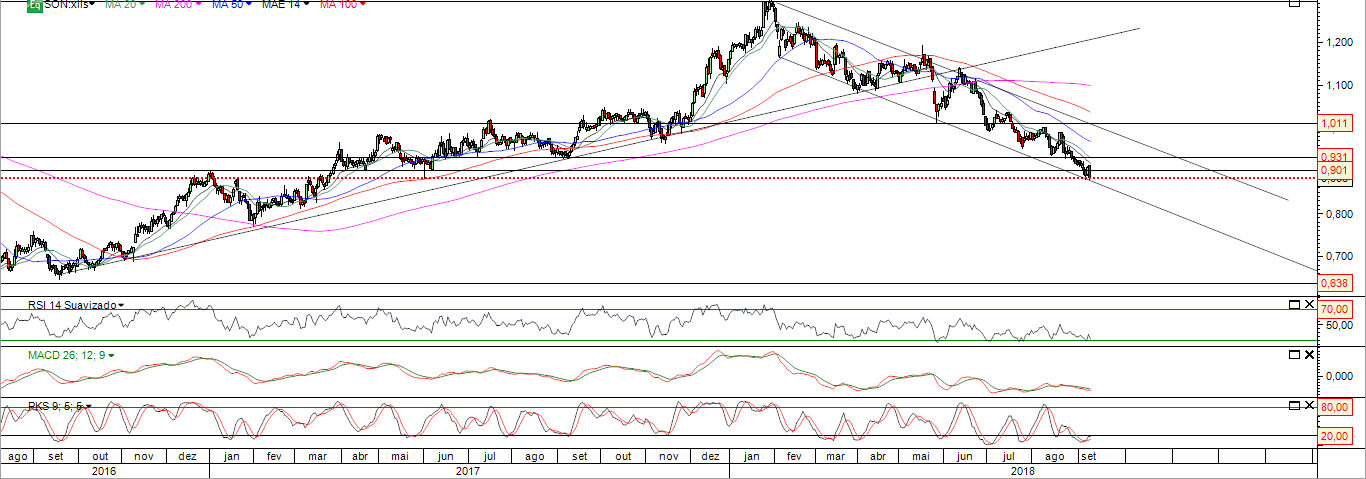Click the green Eq instrument icon
The width and height of the screenshot is (1366, 479).
pyautogui.click(x=34, y=5)
